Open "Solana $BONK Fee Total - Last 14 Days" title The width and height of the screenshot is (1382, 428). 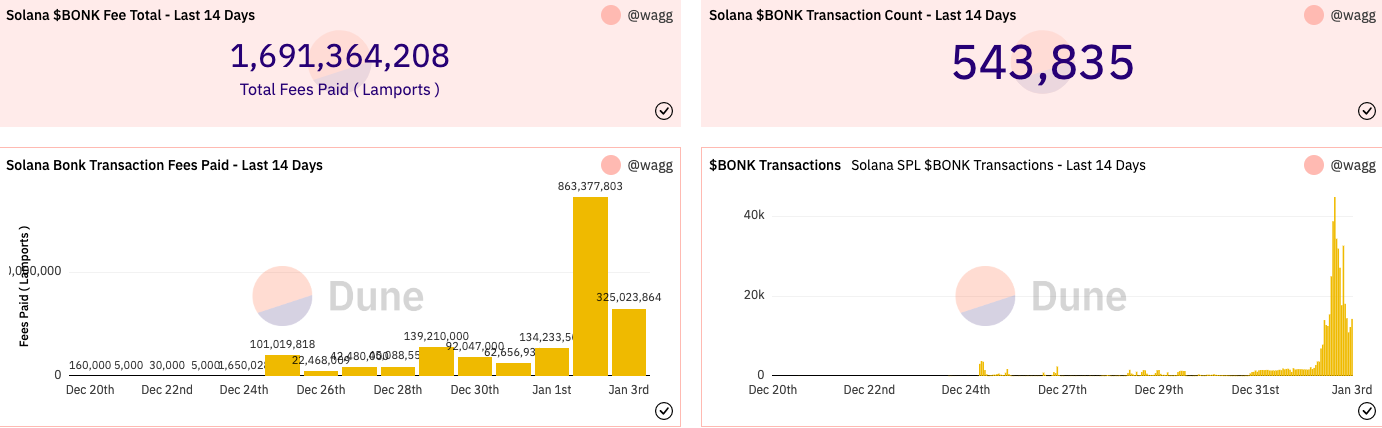click(x=130, y=15)
